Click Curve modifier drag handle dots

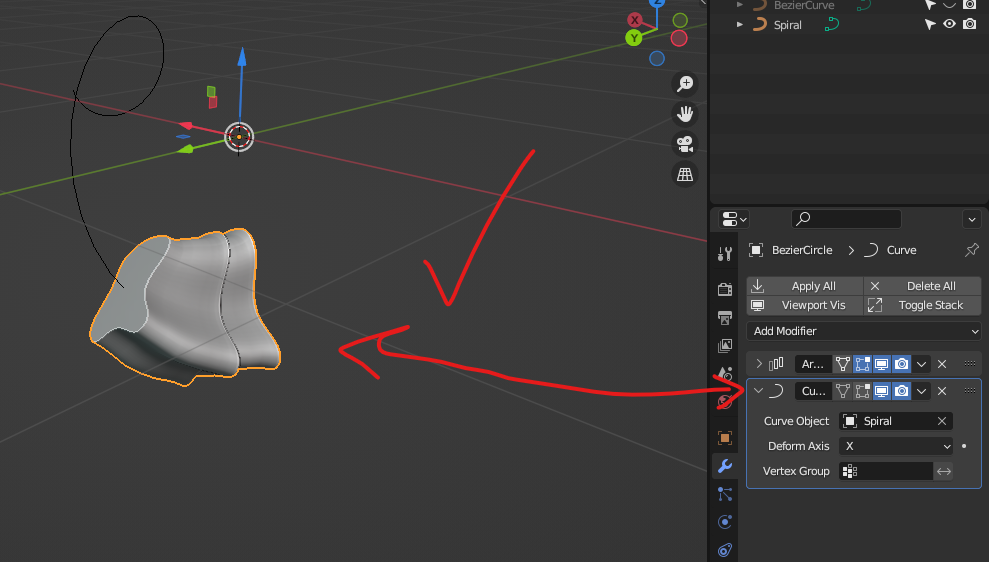pos(970,390)
